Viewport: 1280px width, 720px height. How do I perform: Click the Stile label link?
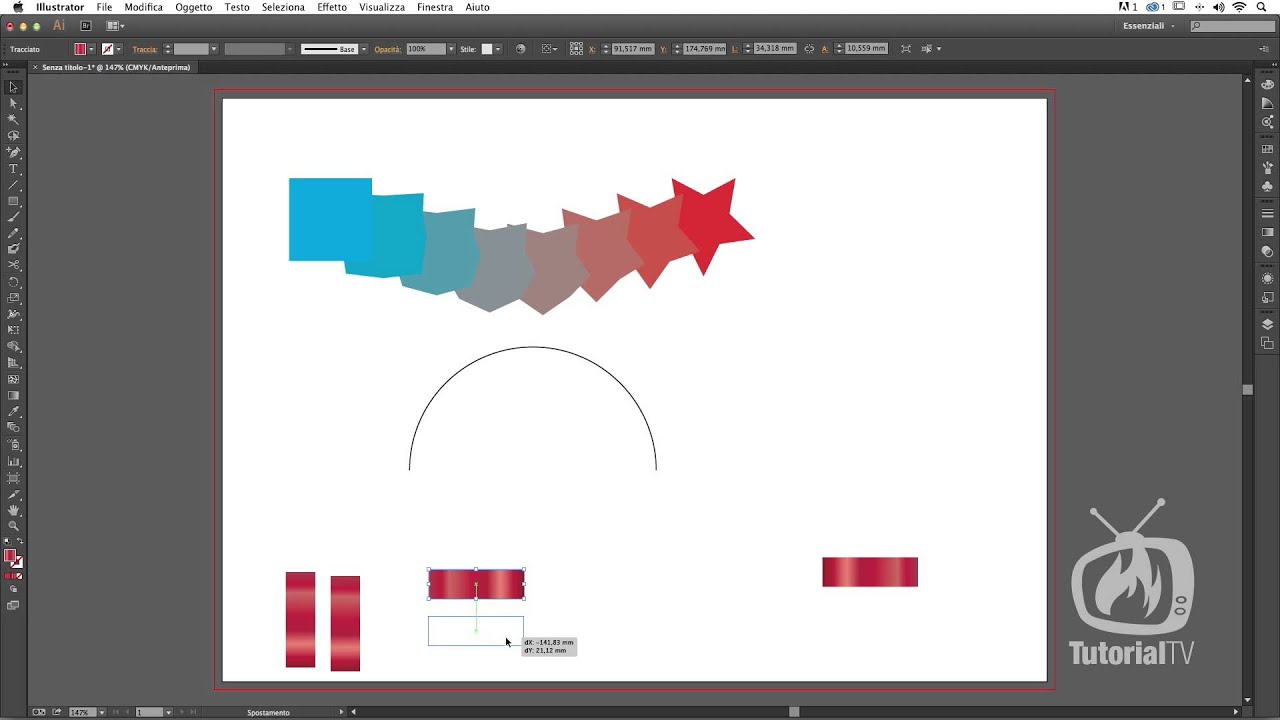click(x=468, y=48)
